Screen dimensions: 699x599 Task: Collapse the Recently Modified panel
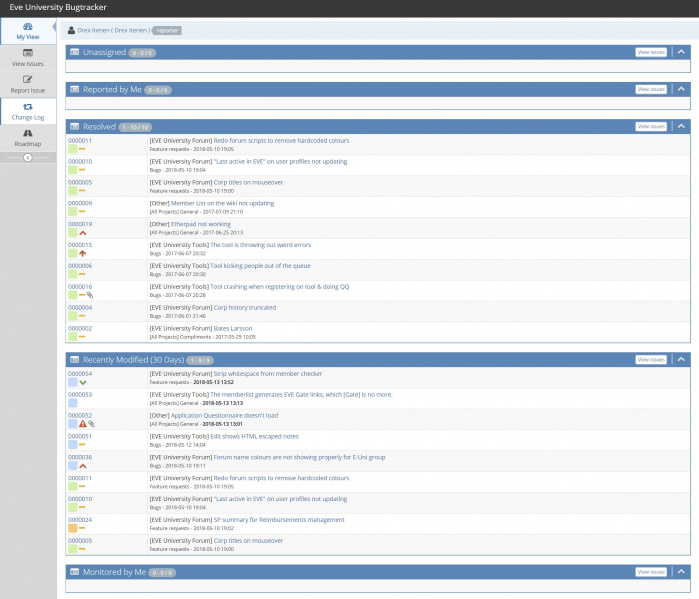pyautogui.click(x=681, y=359)
